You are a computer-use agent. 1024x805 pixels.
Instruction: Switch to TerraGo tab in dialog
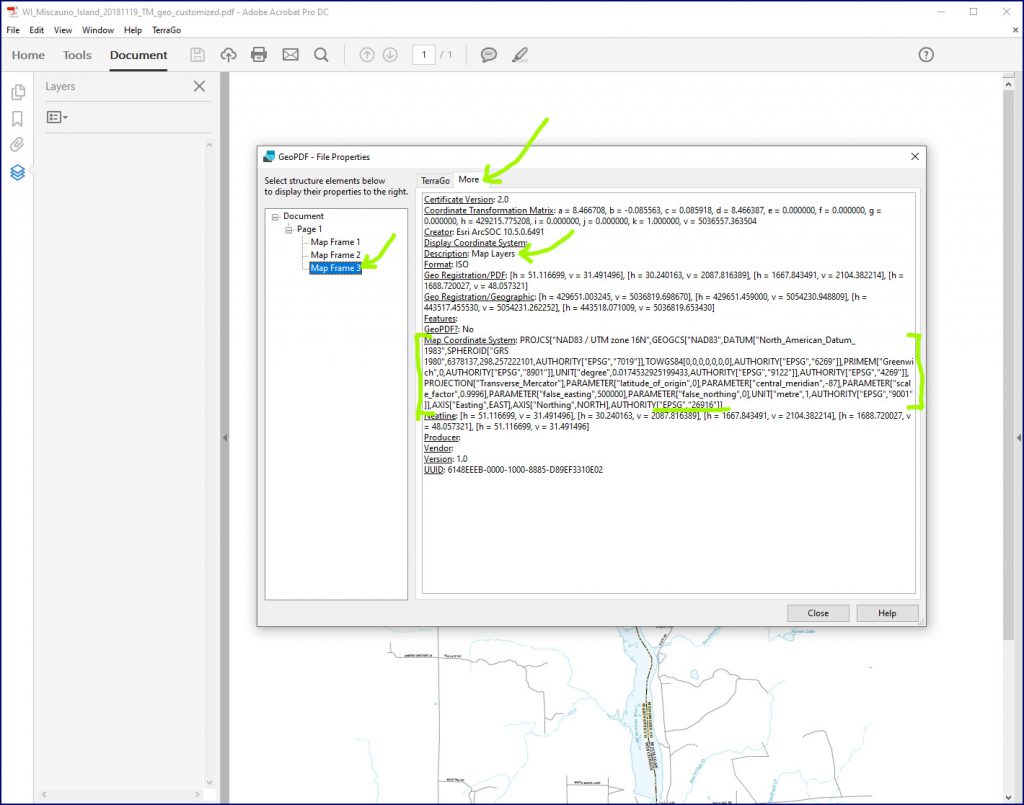[435, 181]
